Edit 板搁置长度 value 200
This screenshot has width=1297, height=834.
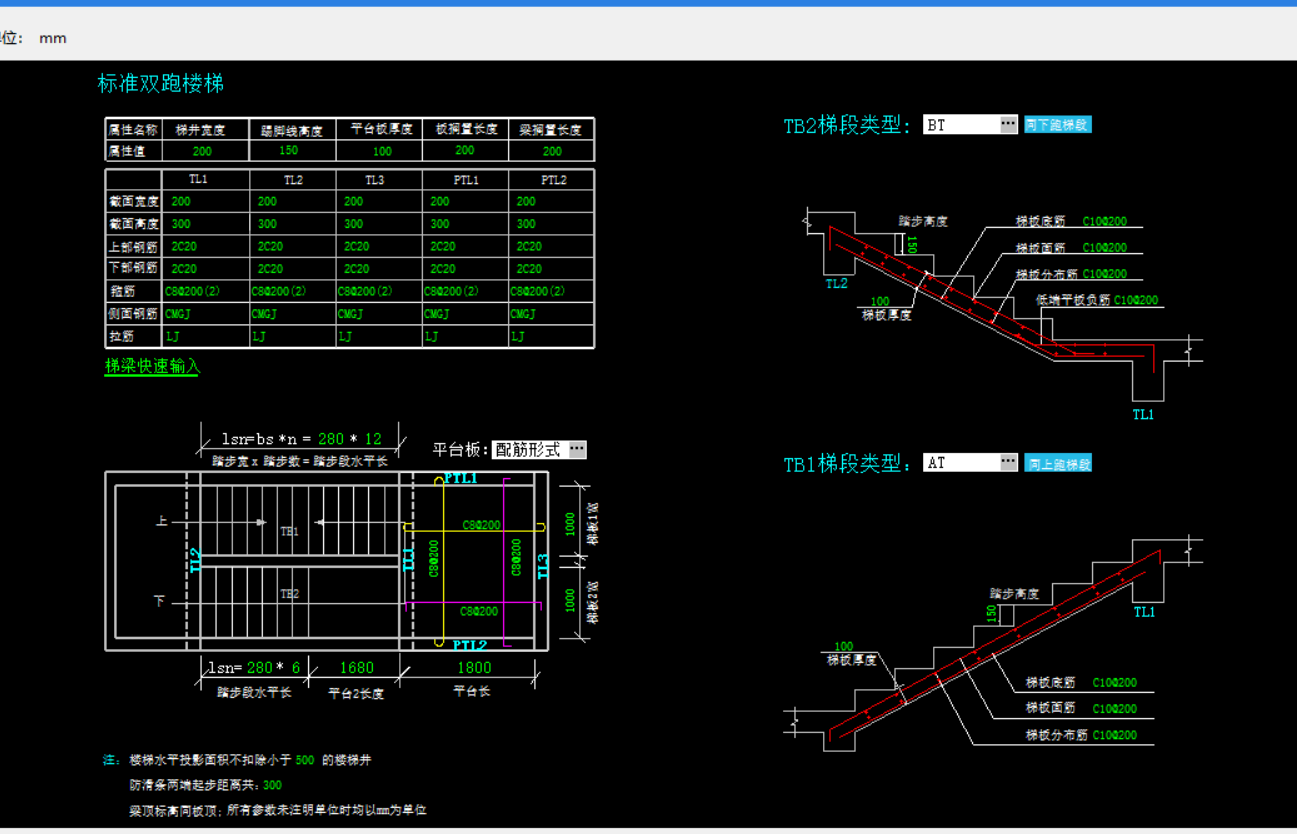(465, 150)
